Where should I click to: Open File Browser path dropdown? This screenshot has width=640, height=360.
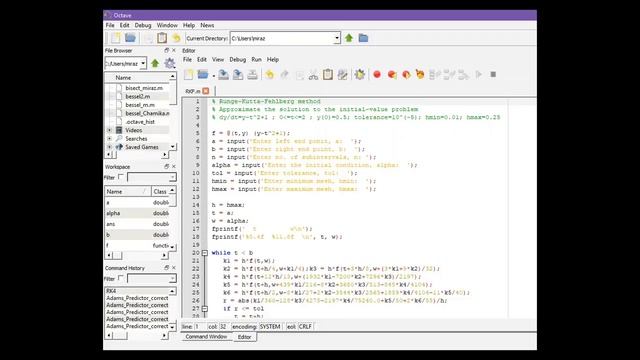pyautogui.click(x=143, y=63)
